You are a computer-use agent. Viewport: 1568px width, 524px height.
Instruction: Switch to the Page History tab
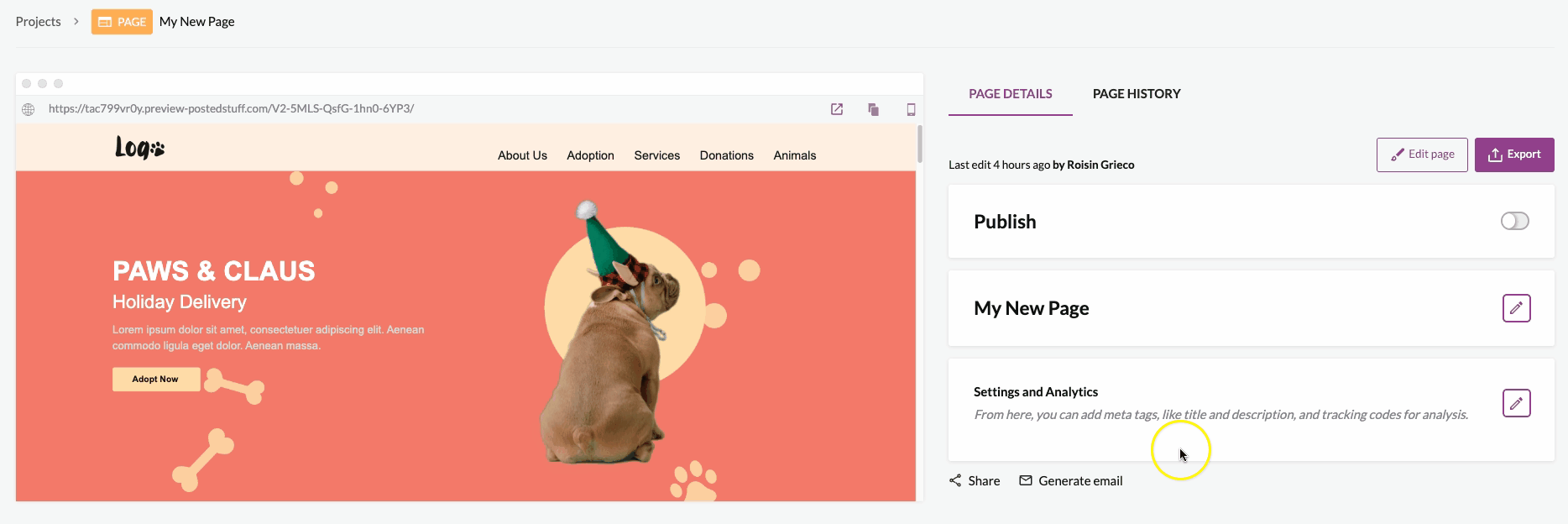[1137, 94]
